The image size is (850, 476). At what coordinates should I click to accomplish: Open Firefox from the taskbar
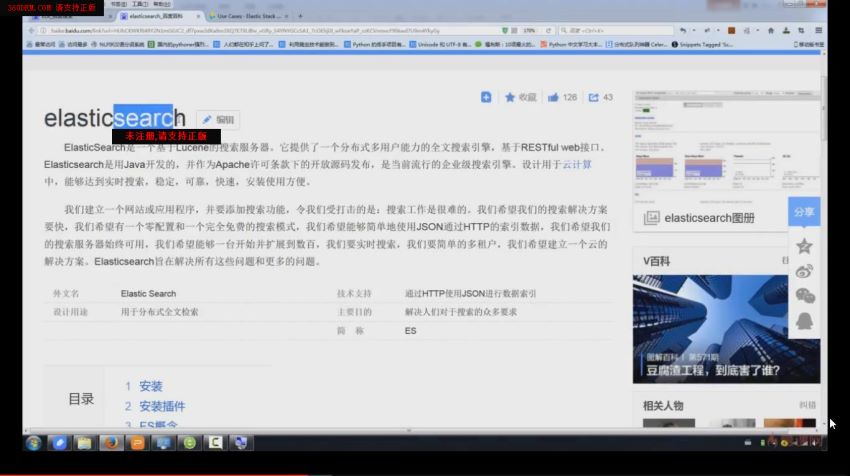(x=111, y=443)
